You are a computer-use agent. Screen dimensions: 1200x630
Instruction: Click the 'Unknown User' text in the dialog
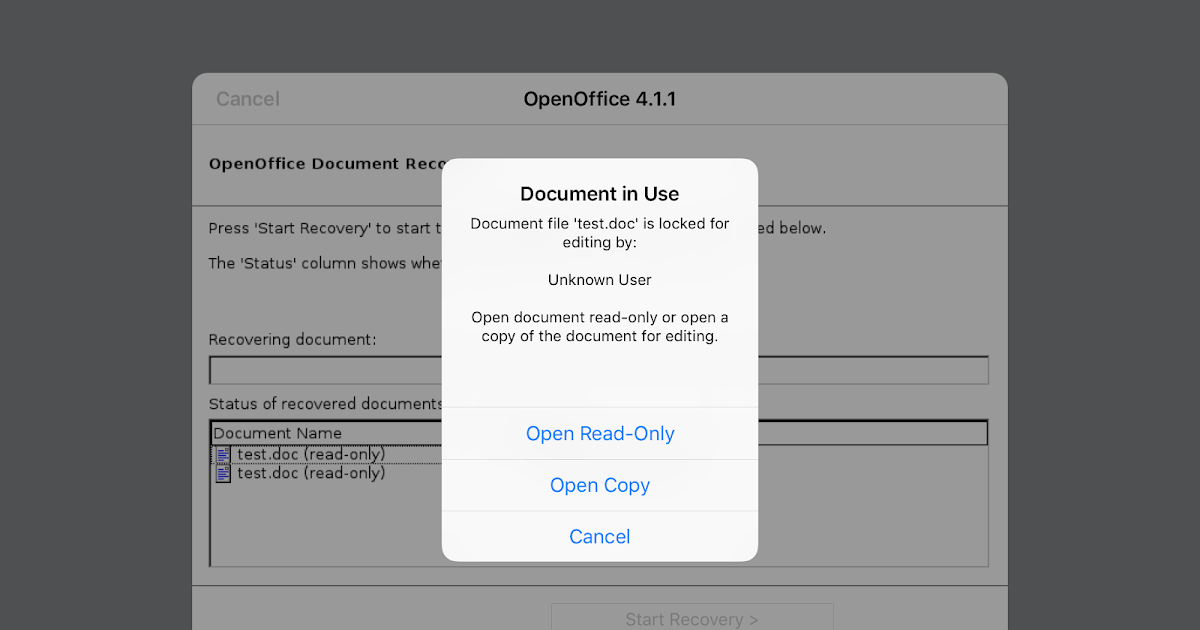600,280
